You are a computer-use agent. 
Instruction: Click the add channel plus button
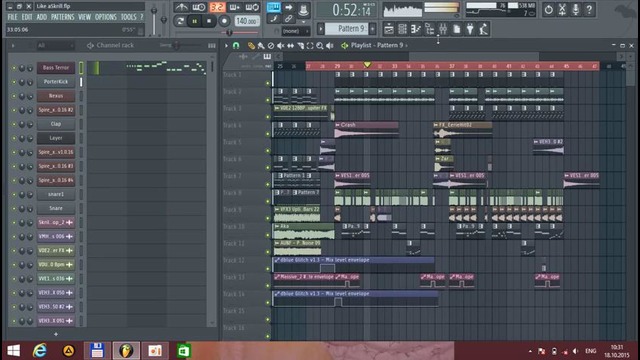[x=56, y=334]
